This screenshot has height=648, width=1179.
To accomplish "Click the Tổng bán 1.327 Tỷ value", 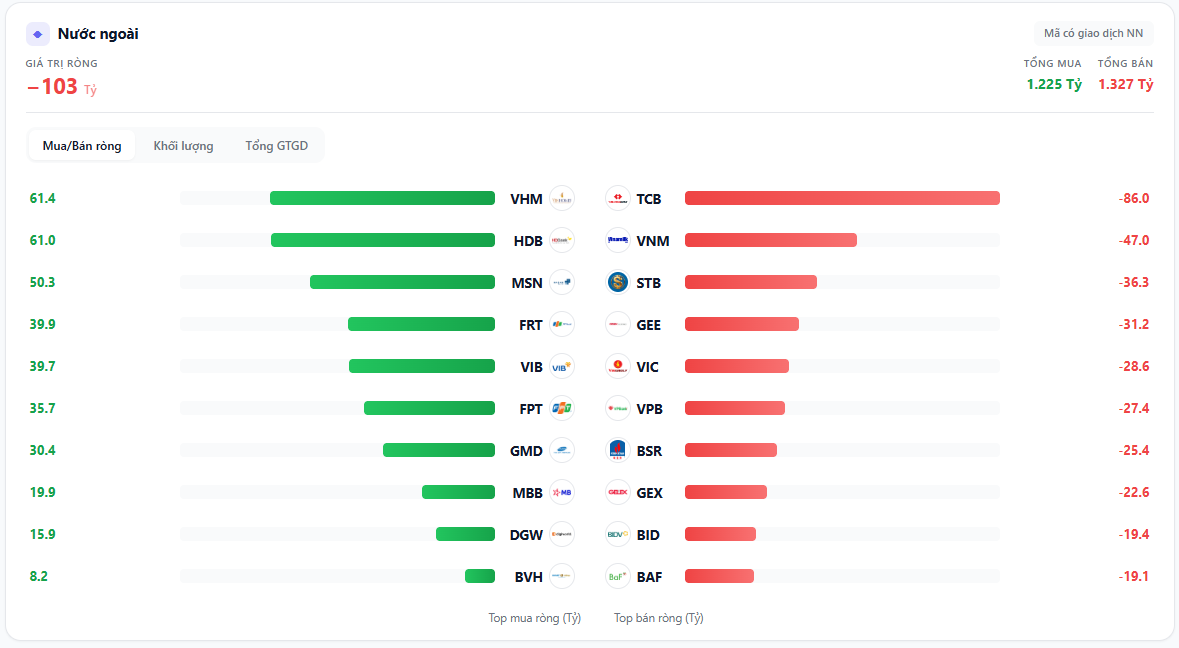I will [1126, 84].
